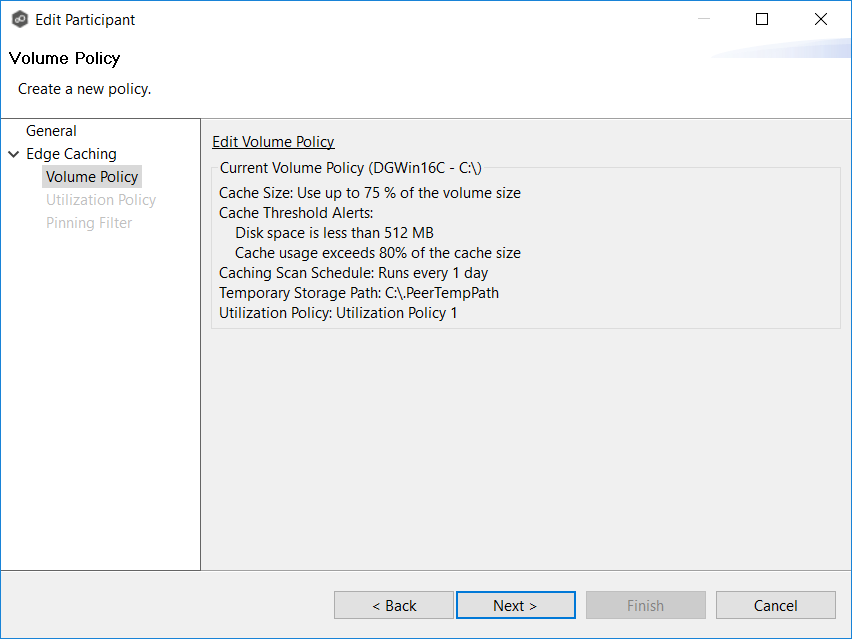Viewport: 852px width, 639px height.
Task: Click the Edit Participant app icon in title bar
Action: [19, 19]
